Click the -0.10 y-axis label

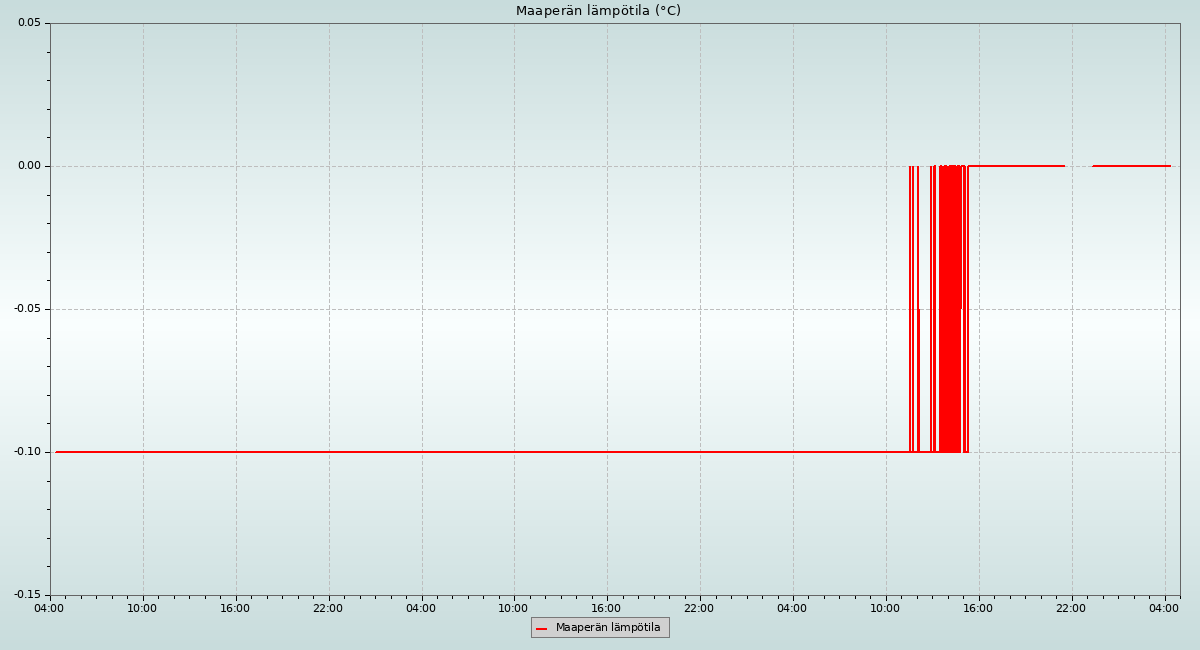coord(27,452)
